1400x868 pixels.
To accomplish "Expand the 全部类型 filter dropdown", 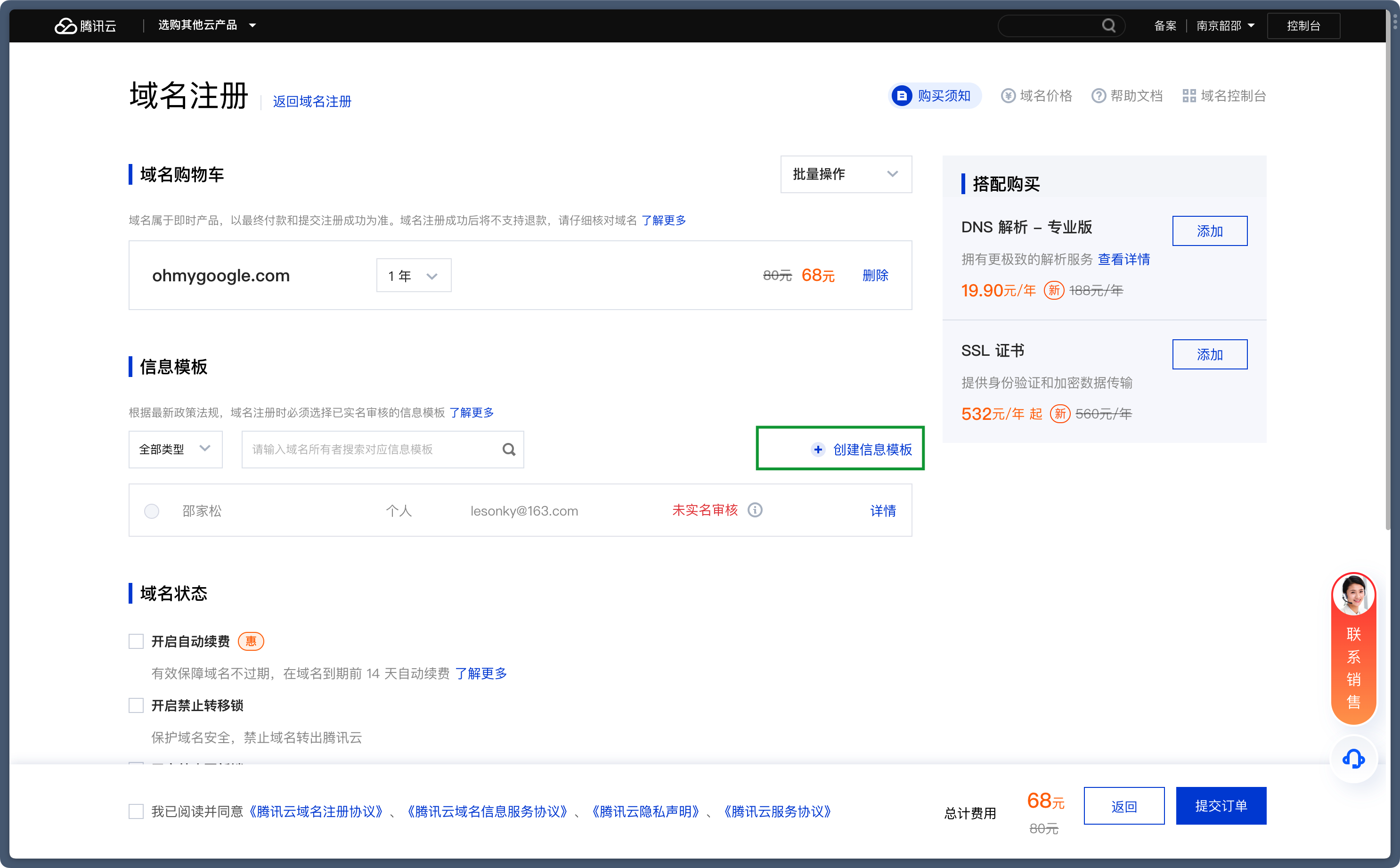I will coord(175,449).
